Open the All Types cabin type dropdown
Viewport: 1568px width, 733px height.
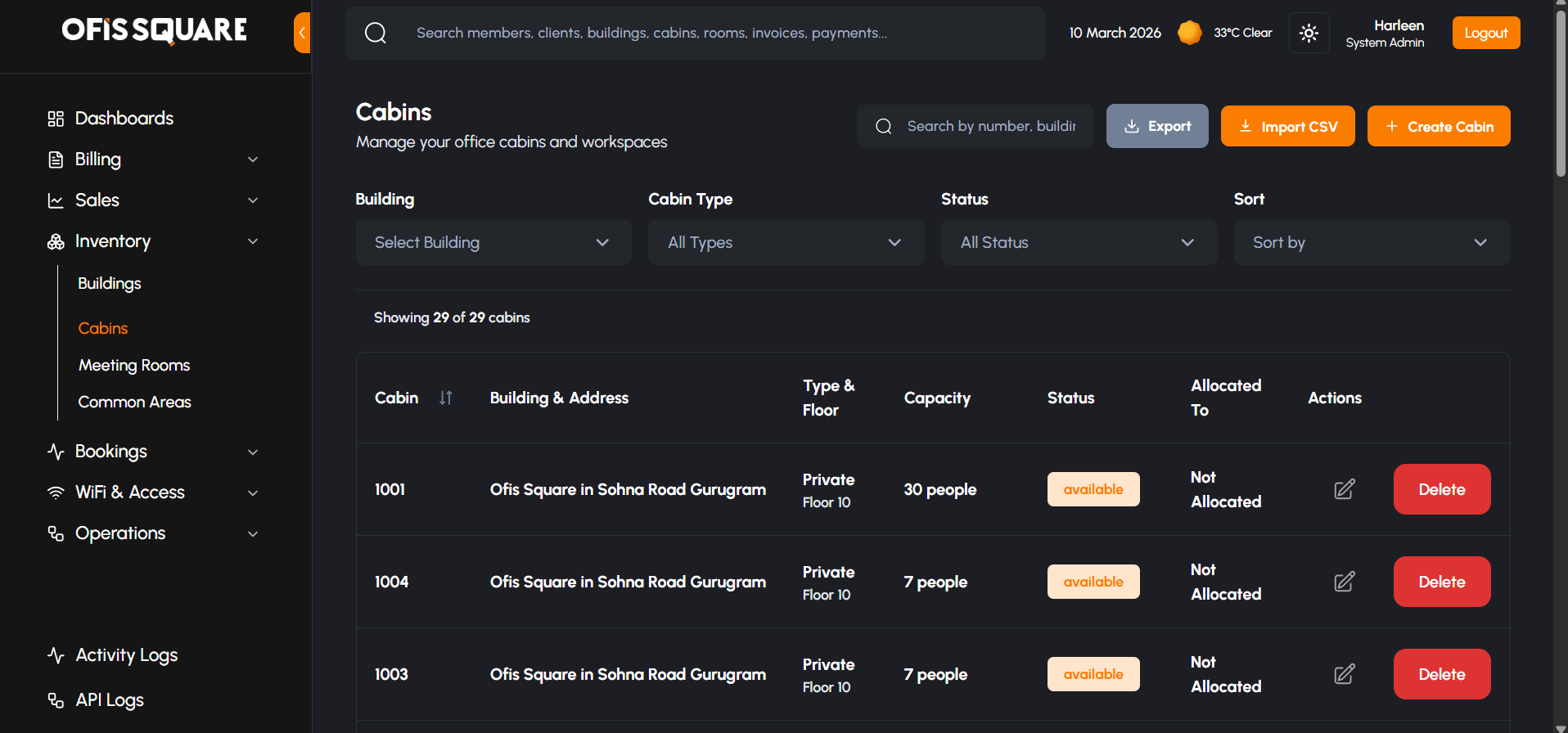tap(786, 242)
